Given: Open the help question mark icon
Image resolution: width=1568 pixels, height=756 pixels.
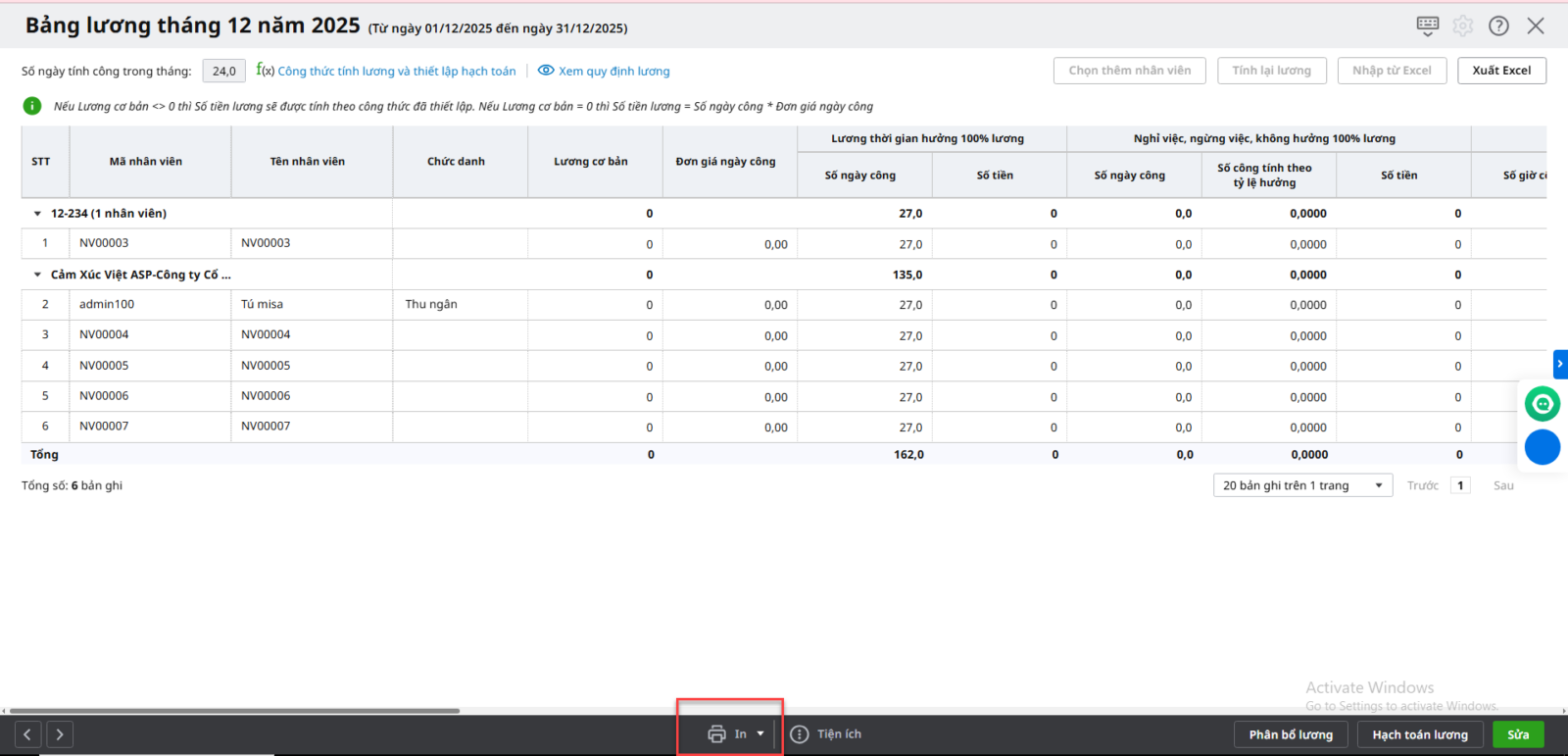Looking at the screenshot, I should 1498,25.
